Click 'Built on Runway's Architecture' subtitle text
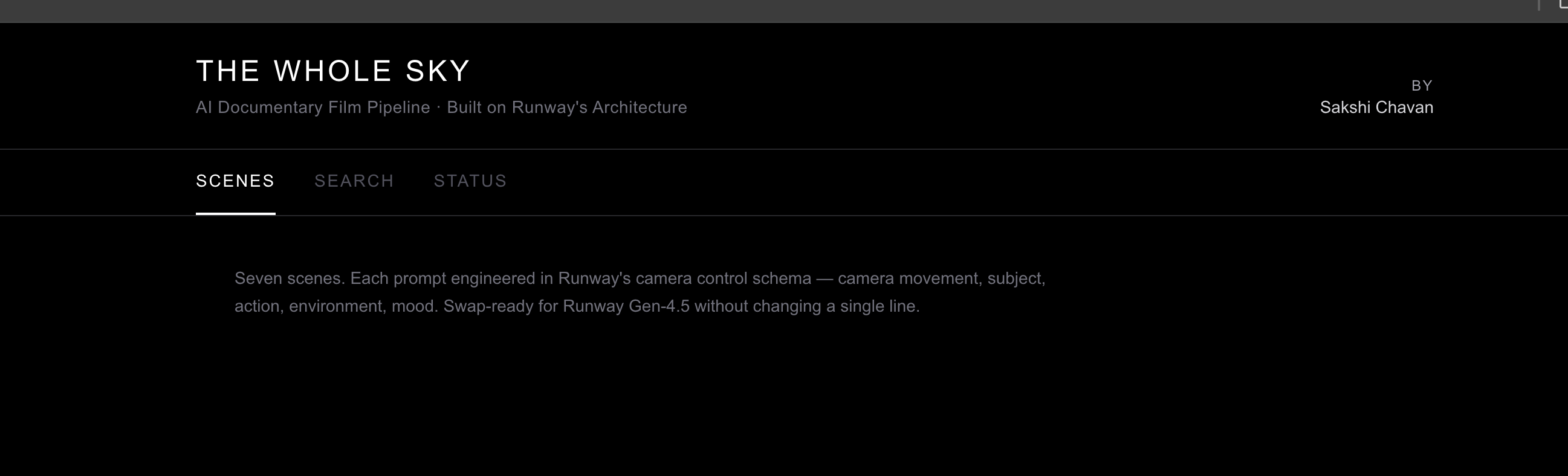 [567, 108]
